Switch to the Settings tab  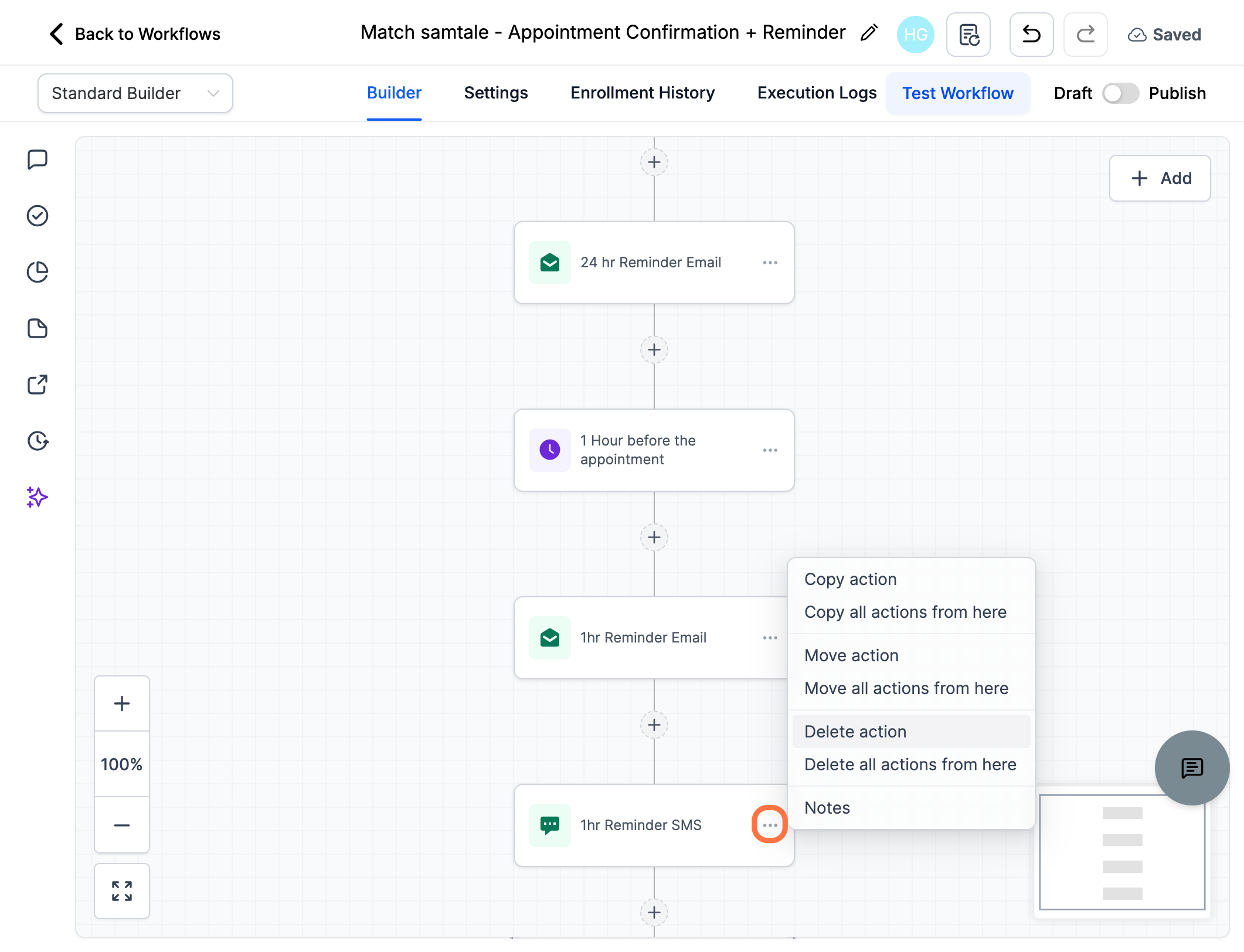coord(496,93)
